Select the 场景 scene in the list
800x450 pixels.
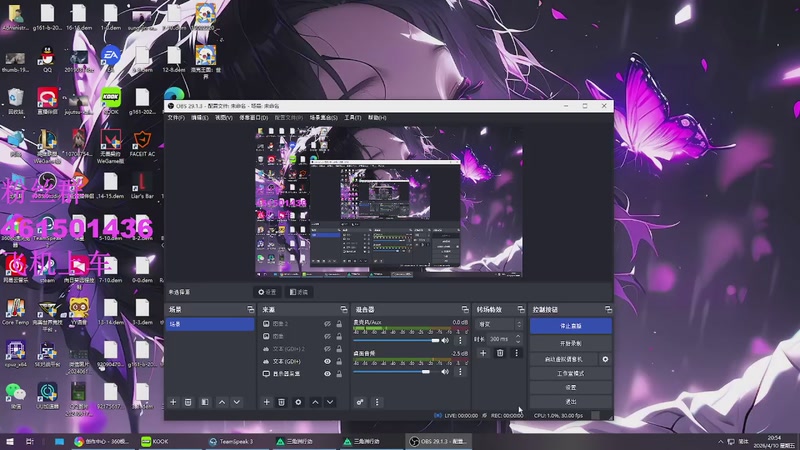point(210,324)
